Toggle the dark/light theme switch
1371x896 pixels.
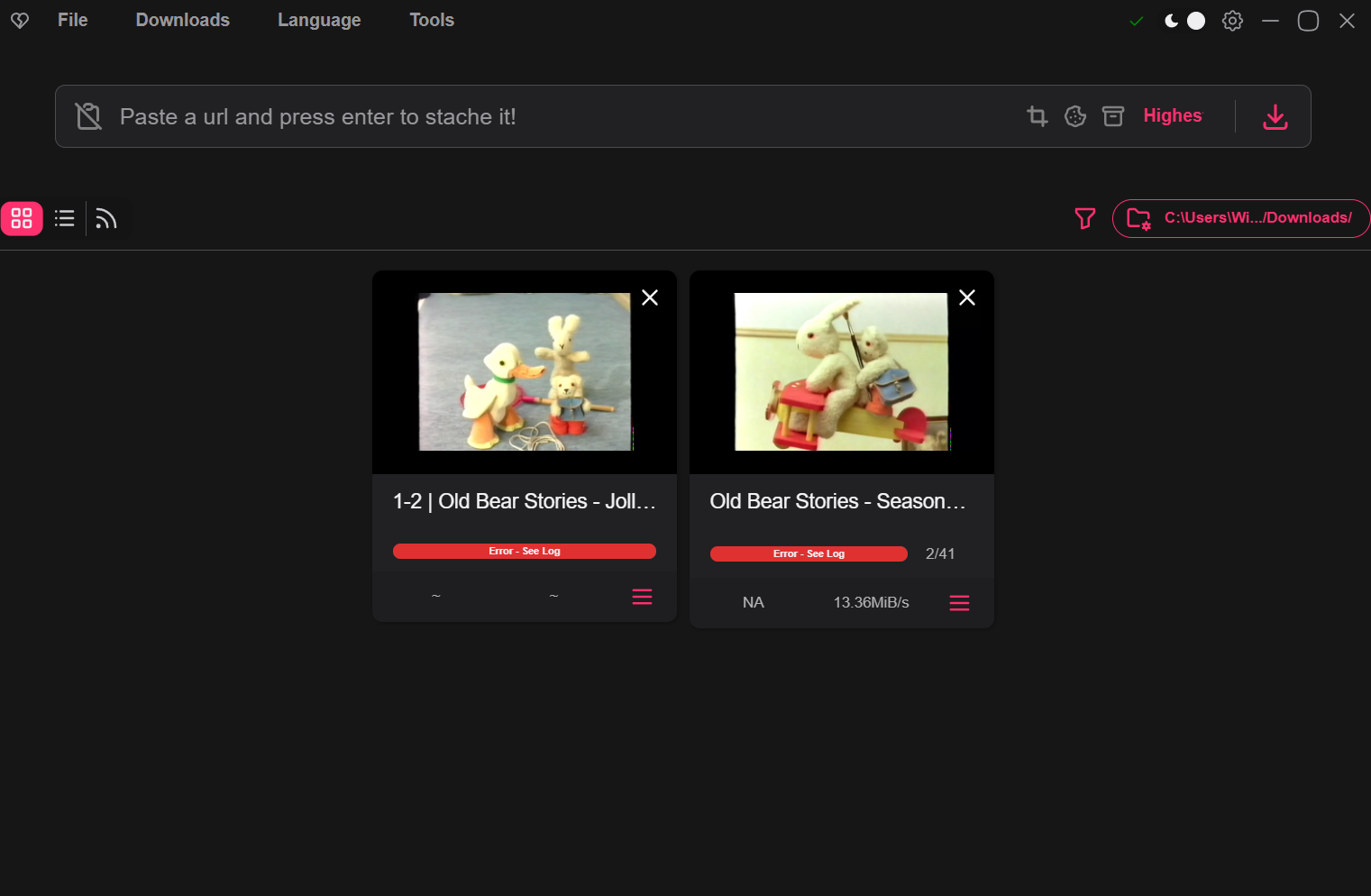(x=1184, y=21)
